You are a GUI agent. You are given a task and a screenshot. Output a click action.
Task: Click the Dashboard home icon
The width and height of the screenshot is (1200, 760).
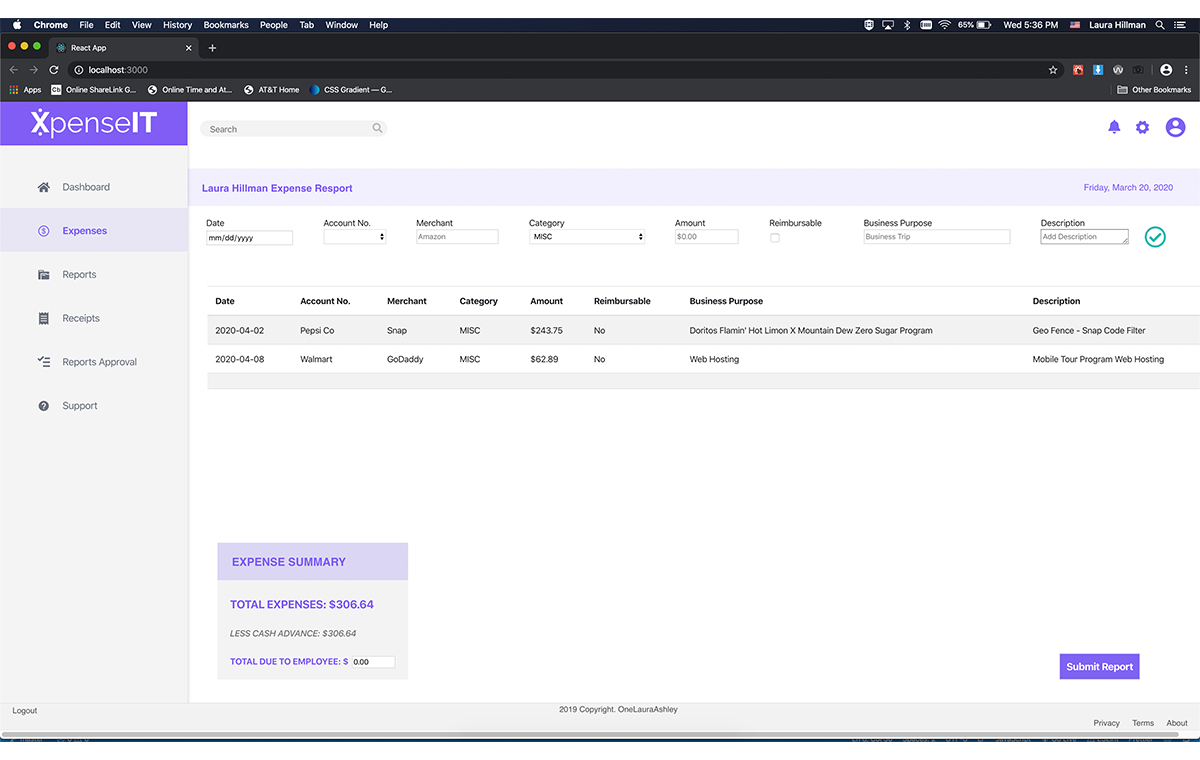[44, 187]
